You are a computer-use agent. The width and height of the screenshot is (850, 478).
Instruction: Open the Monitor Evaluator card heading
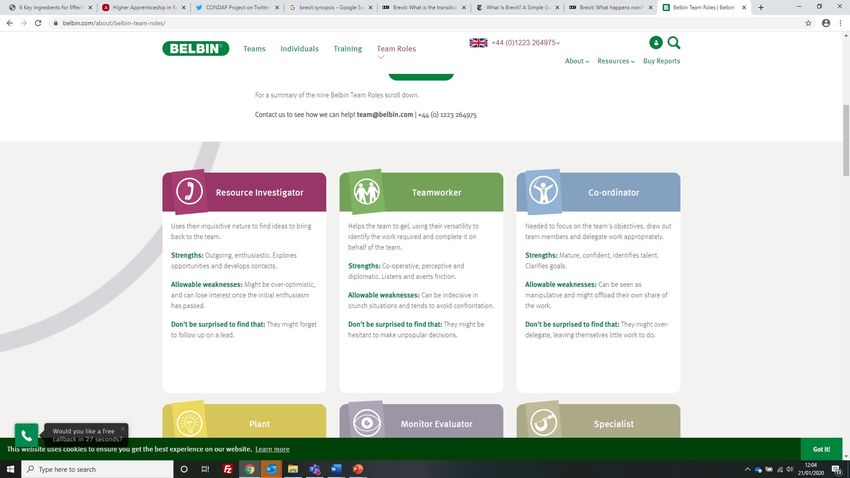tap(436, 424)
